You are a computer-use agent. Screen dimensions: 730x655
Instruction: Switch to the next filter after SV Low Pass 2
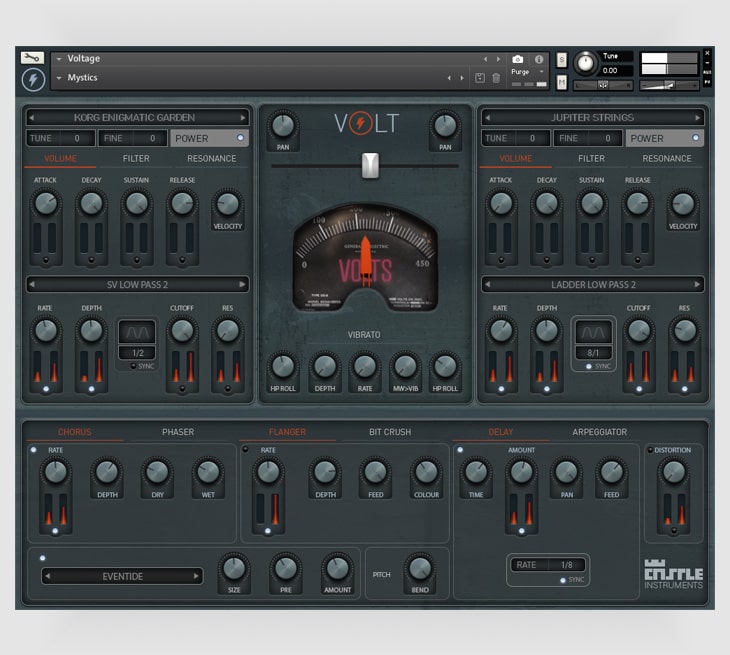pyautogui.click(x=243, y=284)
